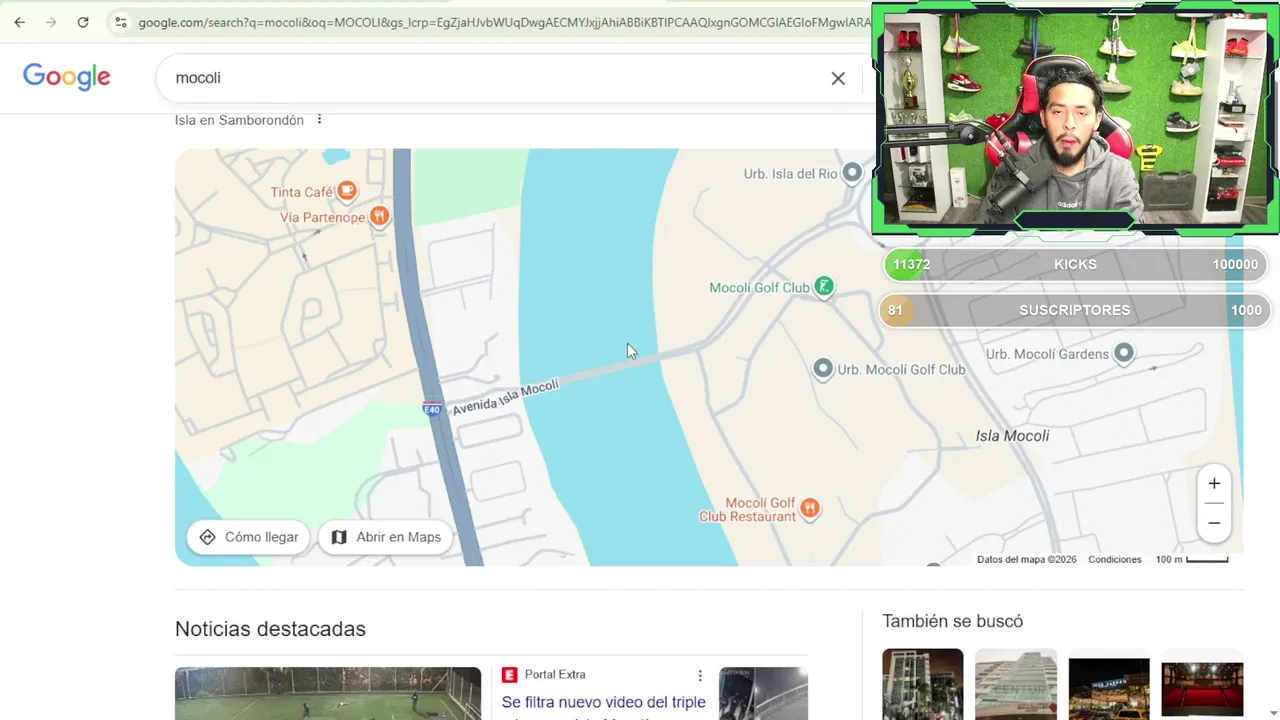Click the 100 m map scale indicator

point(1192,560)
